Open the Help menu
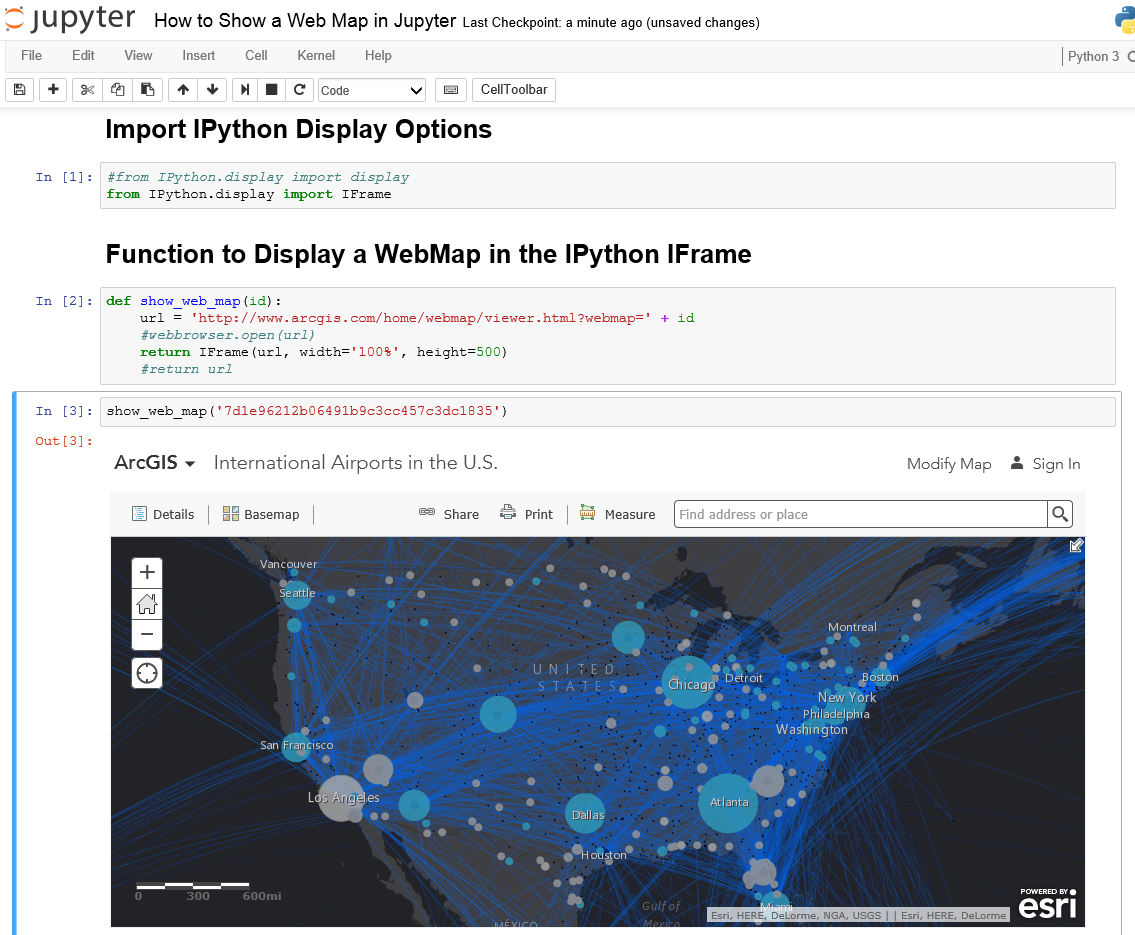Image resolution: width=1135 pixels, height=935 pixels. [x=378, y=56]
